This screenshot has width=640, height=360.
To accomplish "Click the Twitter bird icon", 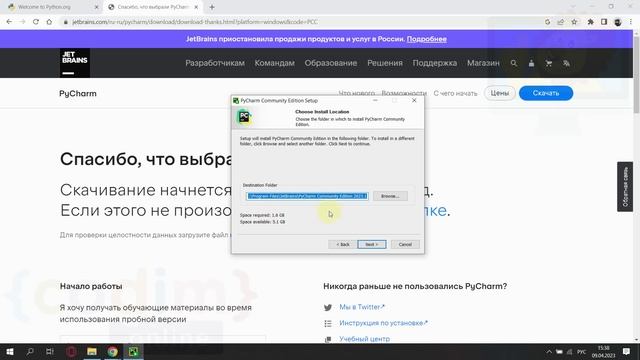I will (328, 307).
